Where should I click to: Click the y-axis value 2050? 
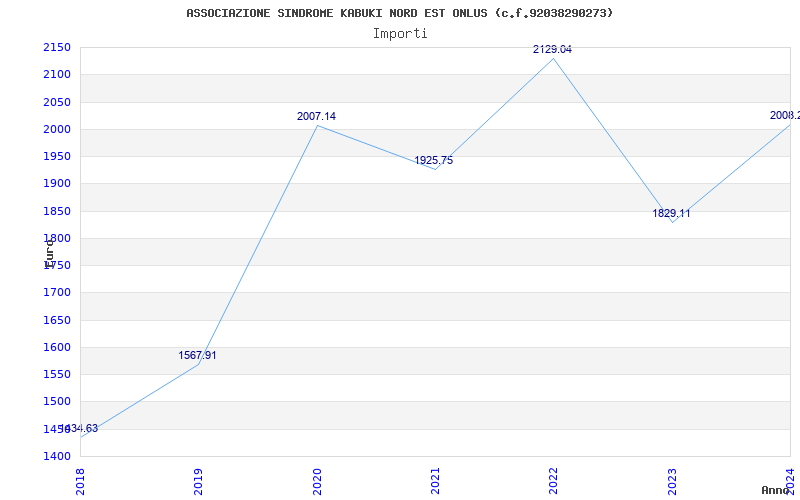(x=57, y=102)
